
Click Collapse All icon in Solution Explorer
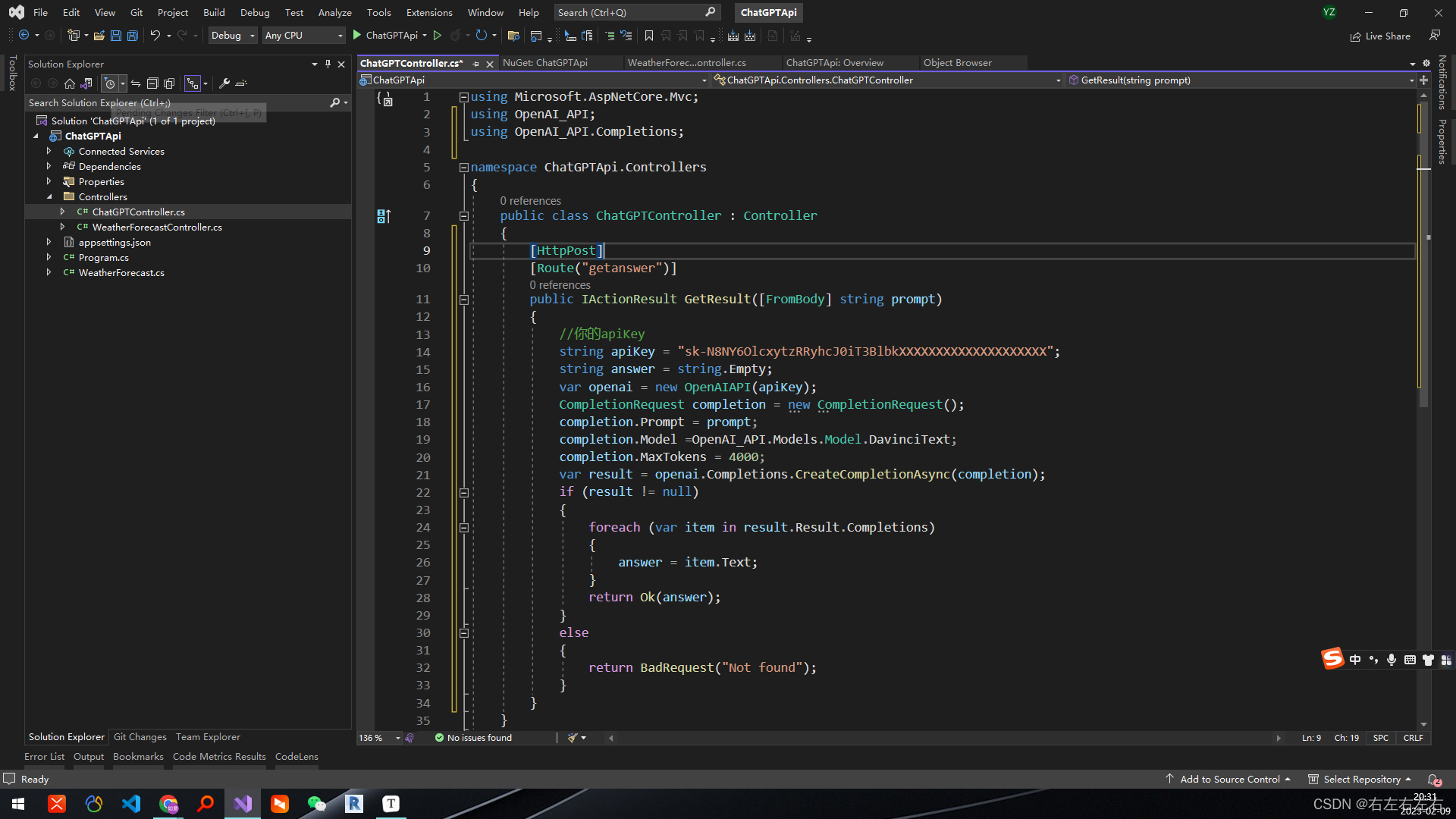152,83
